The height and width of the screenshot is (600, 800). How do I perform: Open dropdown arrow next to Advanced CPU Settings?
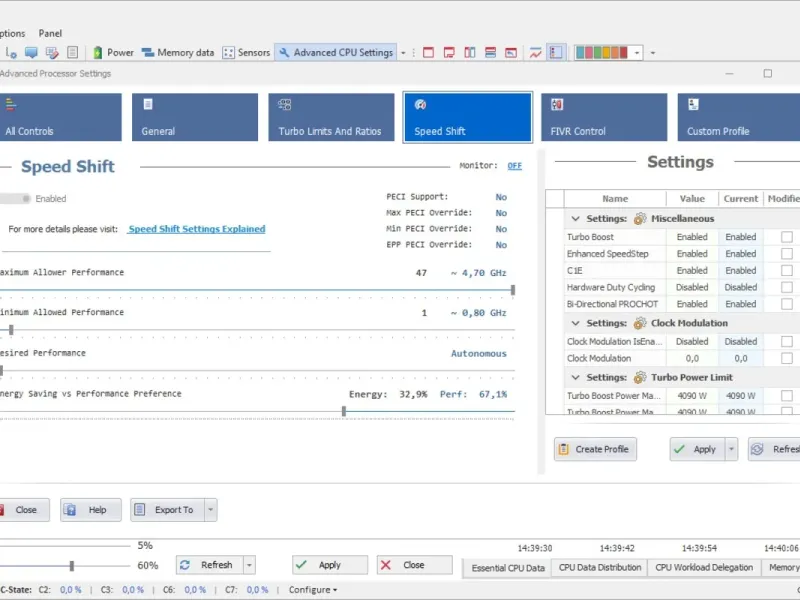coord(403,53)
